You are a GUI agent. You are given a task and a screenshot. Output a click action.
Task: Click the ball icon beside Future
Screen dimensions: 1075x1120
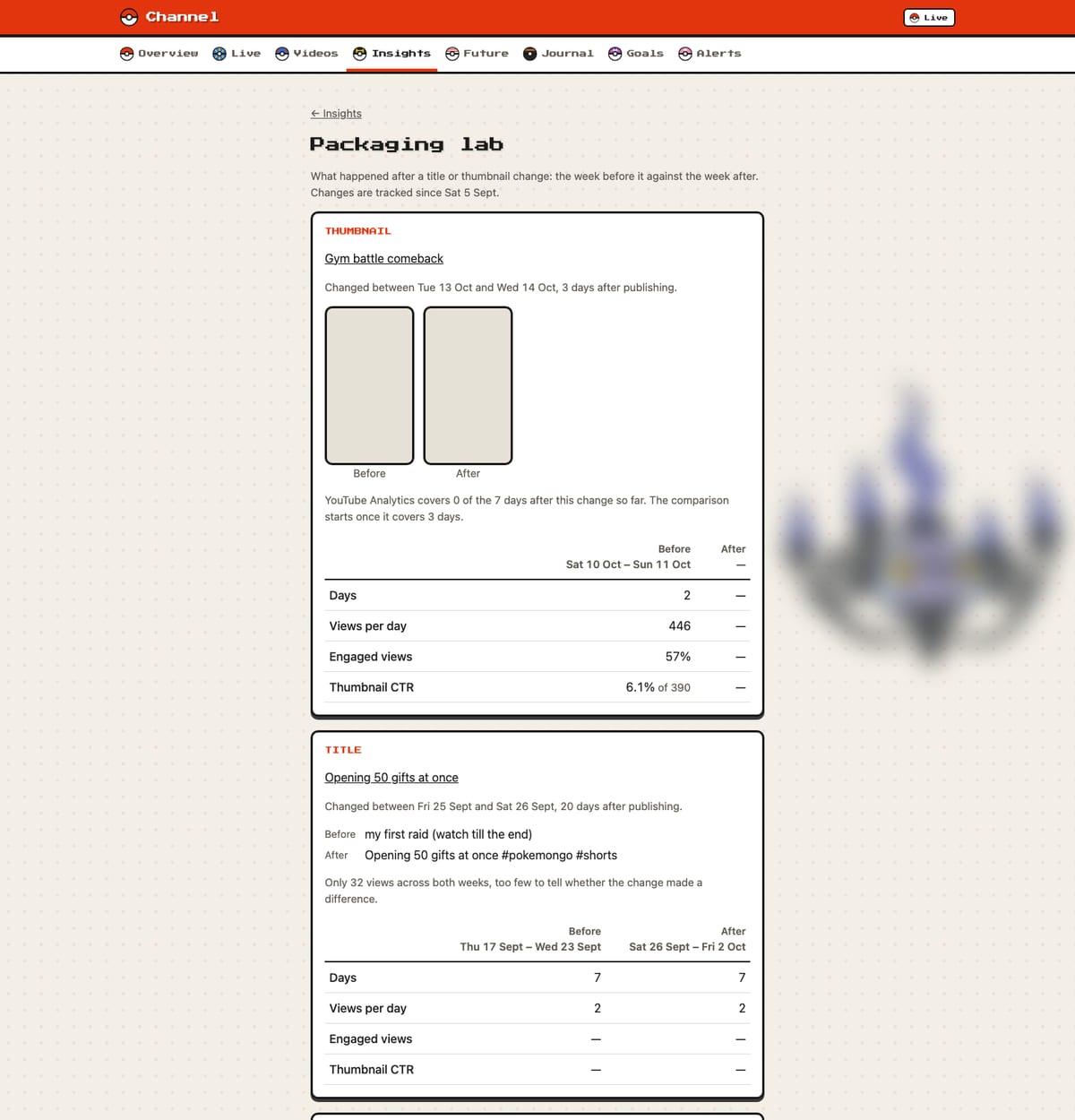(x=452, y=54)
